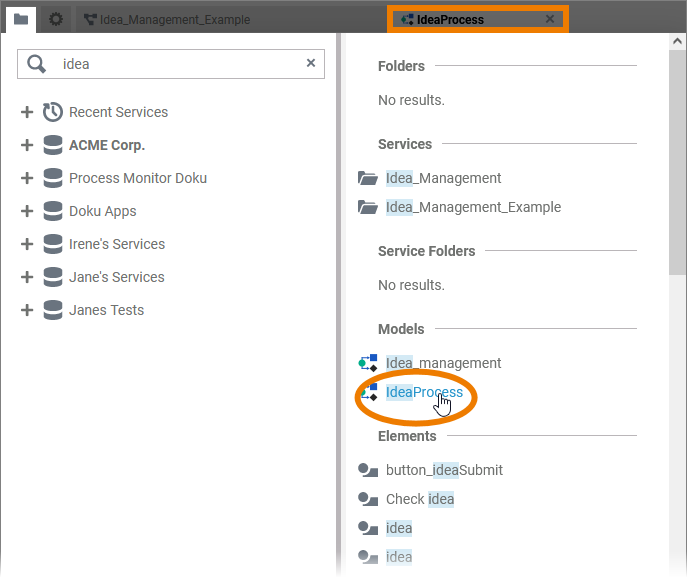
Task: Expand the Recent Services node
Action: pos(27,112)
